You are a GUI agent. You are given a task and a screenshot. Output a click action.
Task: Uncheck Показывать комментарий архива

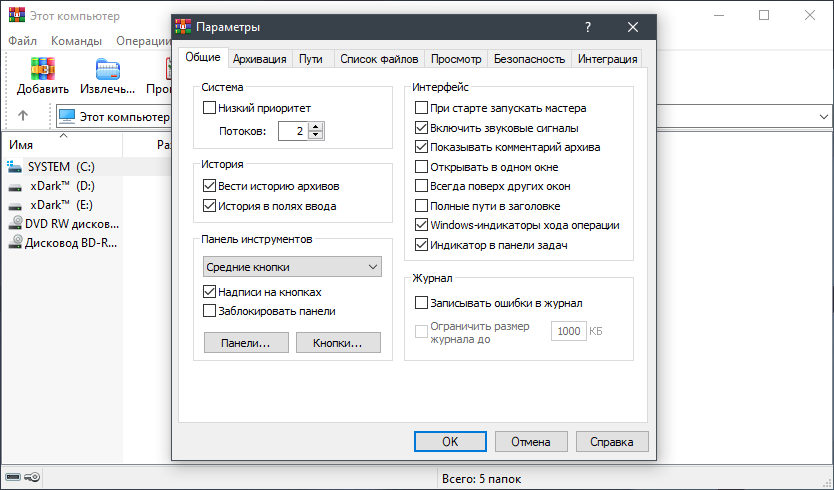(421, 147)
